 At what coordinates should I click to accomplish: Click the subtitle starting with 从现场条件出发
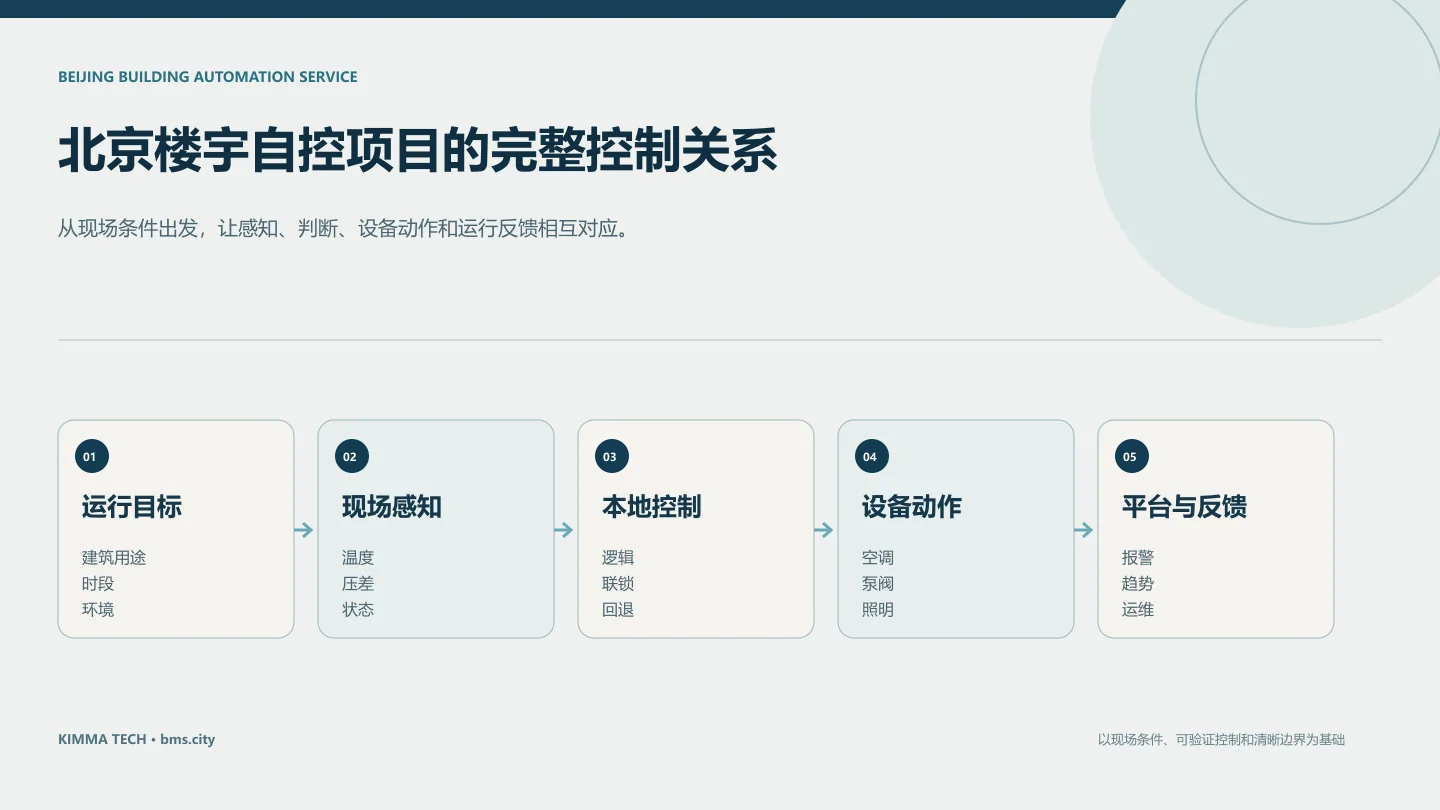[343, 228]
